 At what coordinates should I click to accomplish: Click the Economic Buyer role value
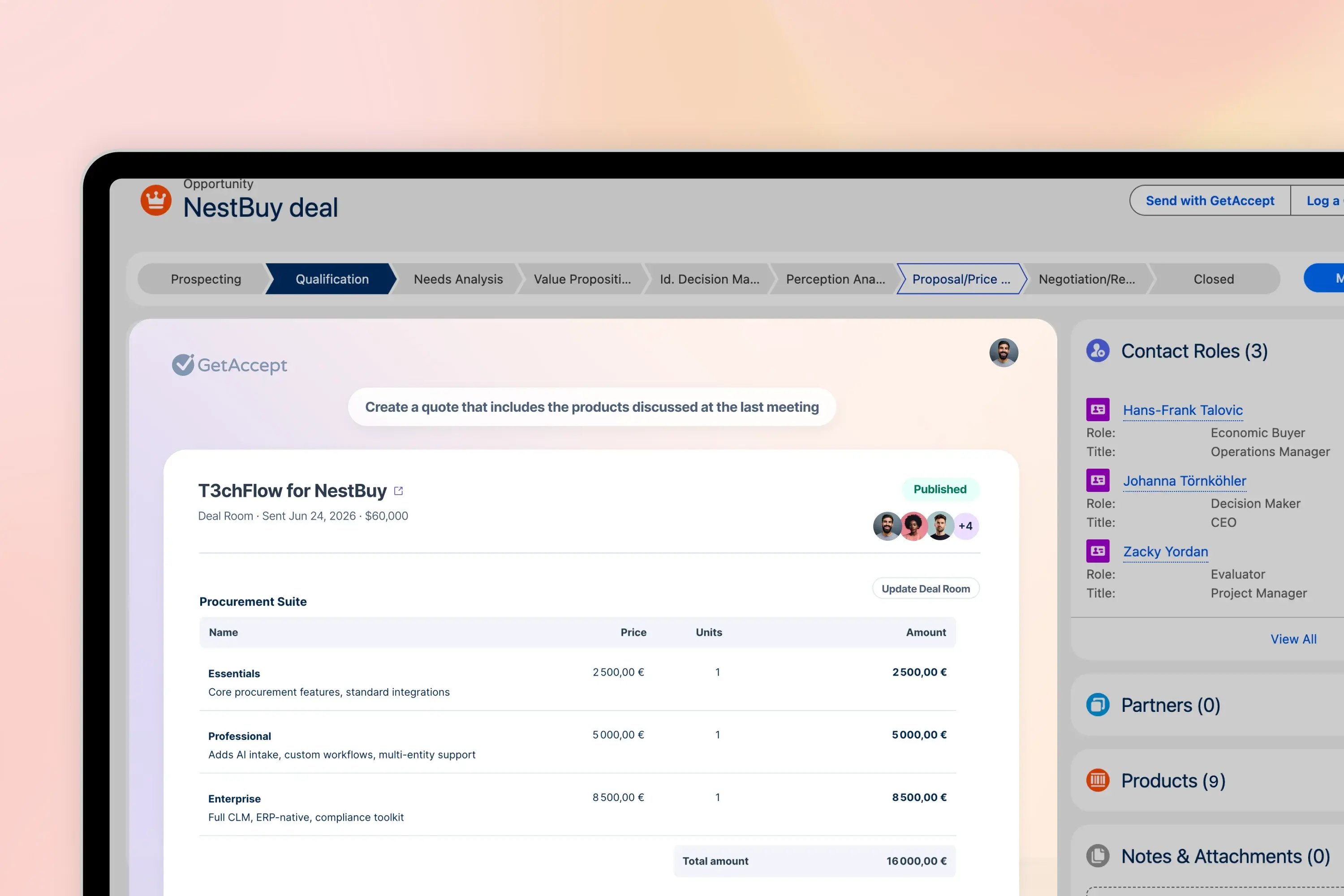(x=1258, y=433)
